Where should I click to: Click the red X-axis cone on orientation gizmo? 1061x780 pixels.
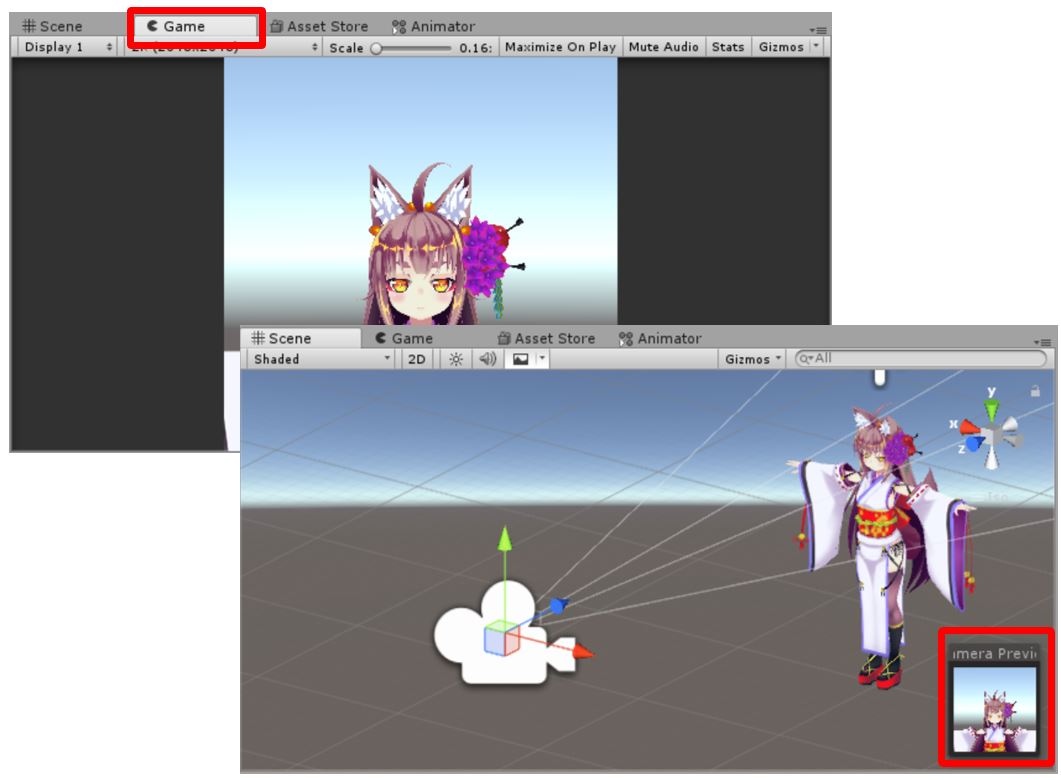(x=968, y=428)
